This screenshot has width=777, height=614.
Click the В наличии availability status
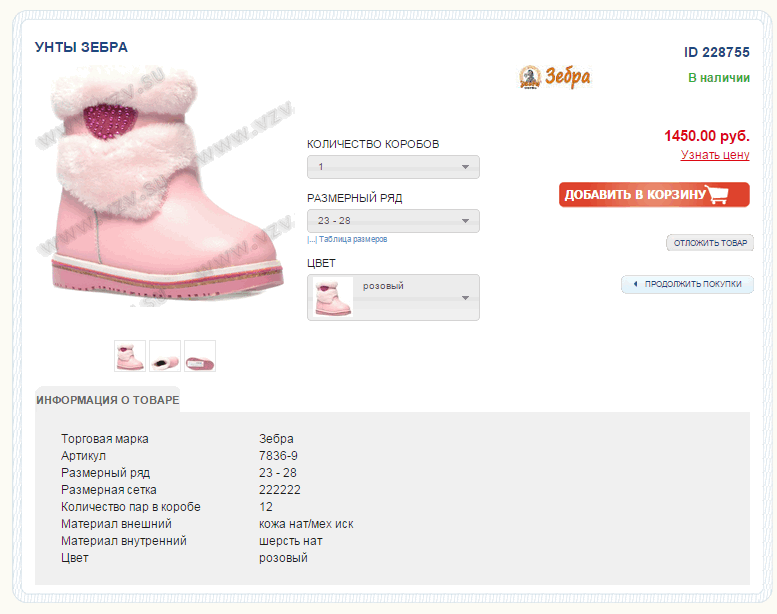[x=719, y=78]
